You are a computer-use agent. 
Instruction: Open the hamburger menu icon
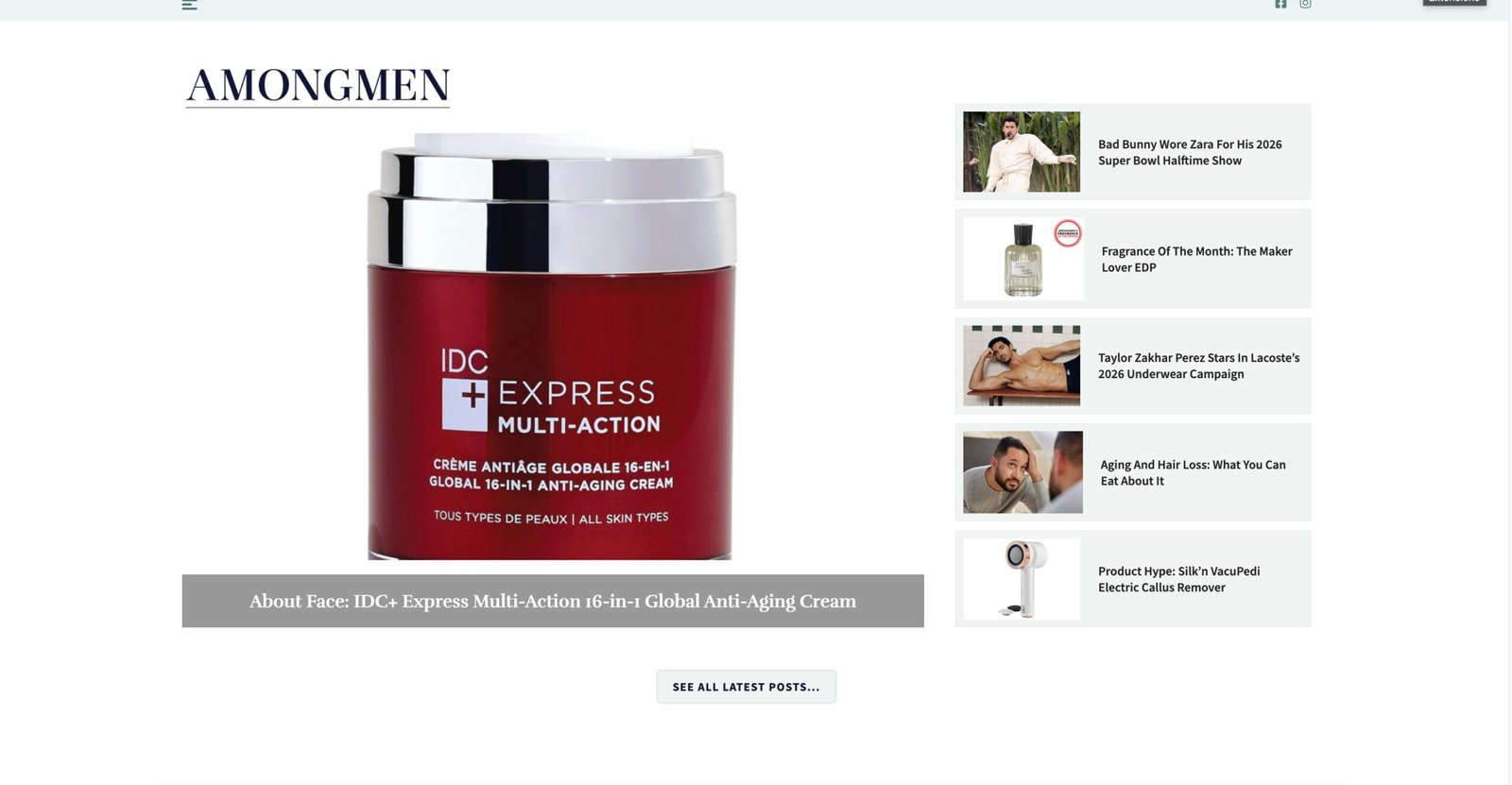pos(189,5)
